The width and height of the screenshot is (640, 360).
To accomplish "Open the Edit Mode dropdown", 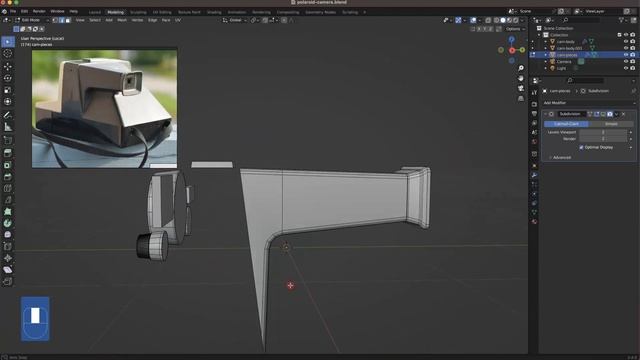I will 32,20.
